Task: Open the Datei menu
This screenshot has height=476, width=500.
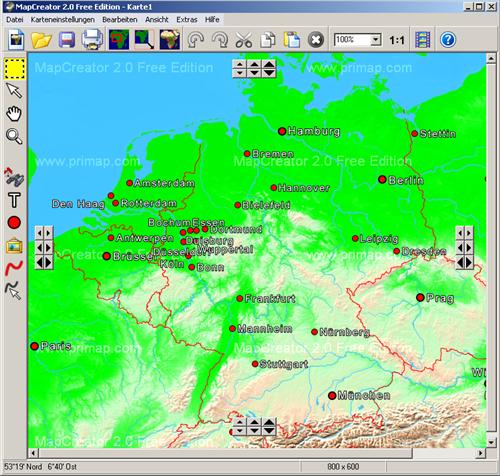Action: click(15, 20)
